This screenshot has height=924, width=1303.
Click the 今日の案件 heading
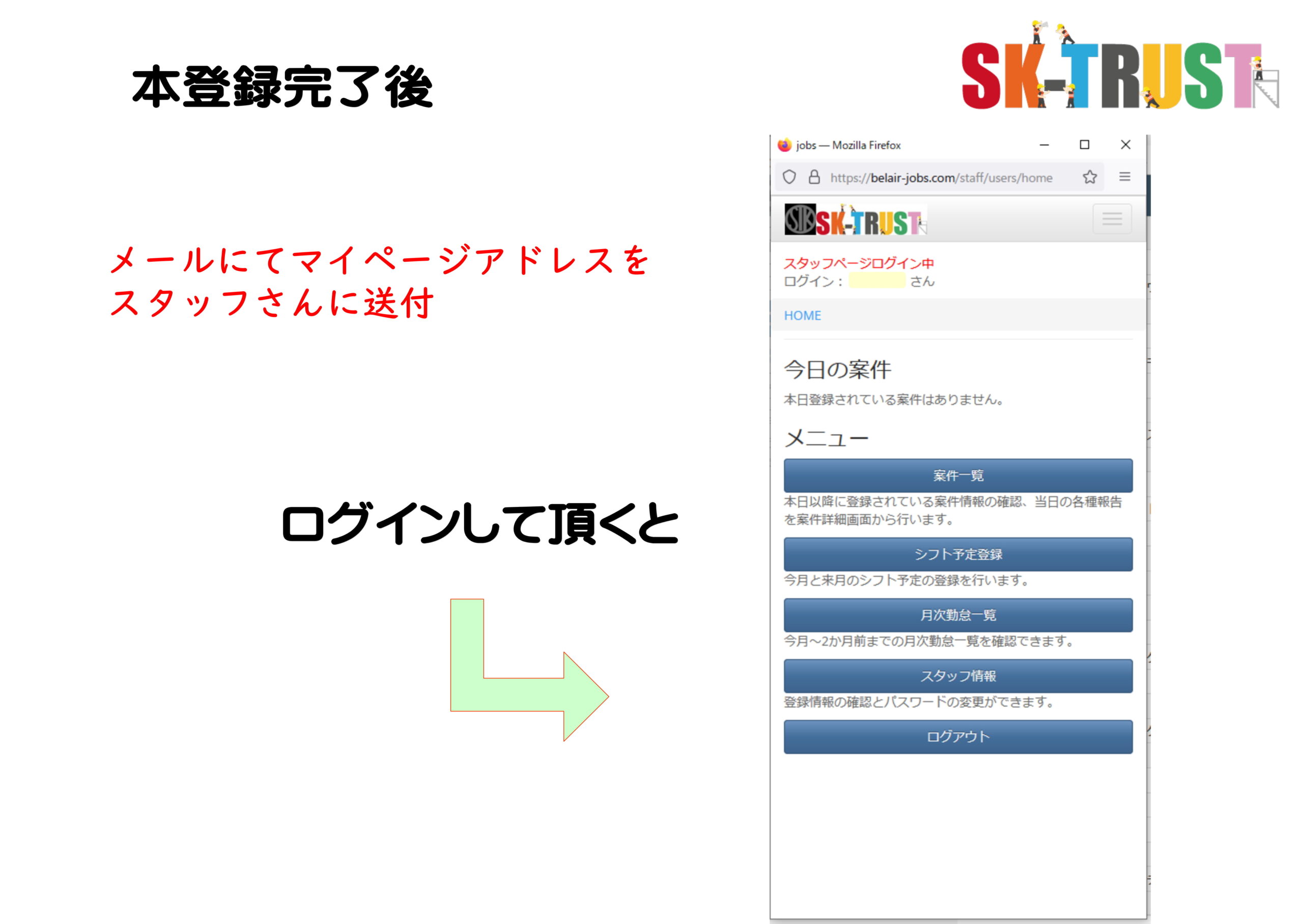pos(837,370)
